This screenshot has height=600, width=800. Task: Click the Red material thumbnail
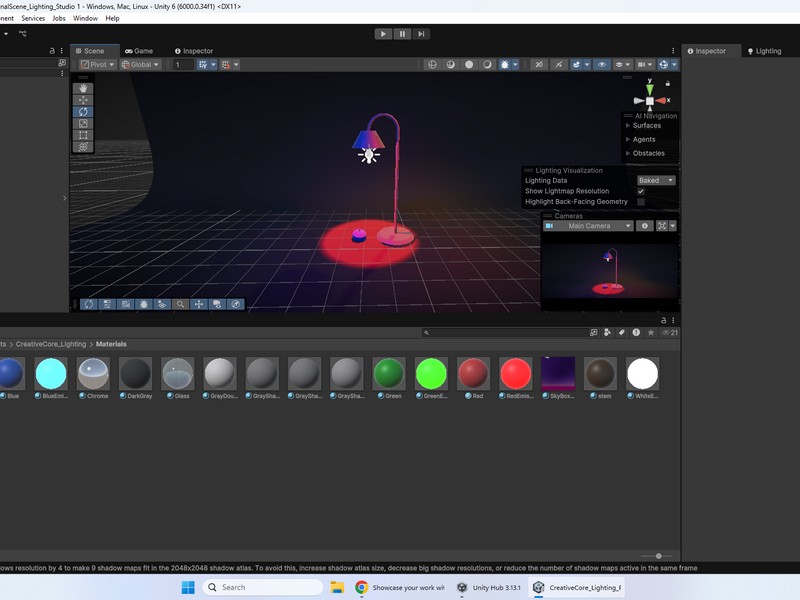tap(473, 374)
